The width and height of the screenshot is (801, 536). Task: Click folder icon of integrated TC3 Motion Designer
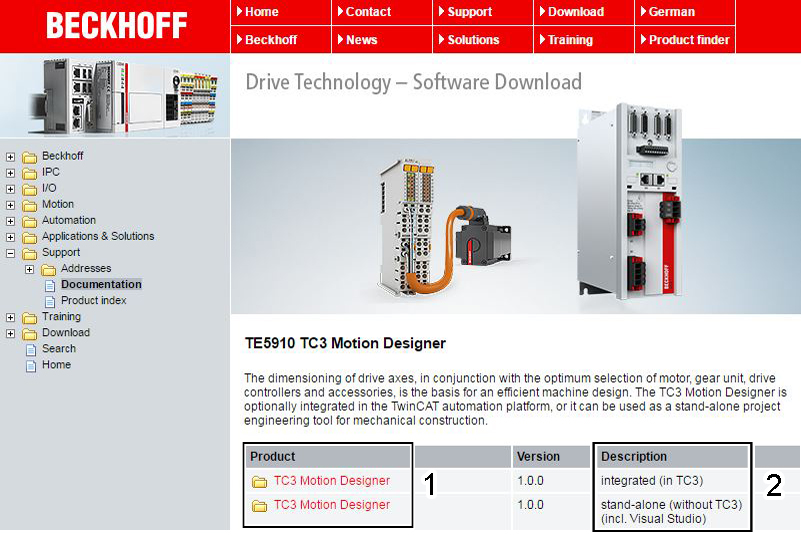[x=260, y=481]
